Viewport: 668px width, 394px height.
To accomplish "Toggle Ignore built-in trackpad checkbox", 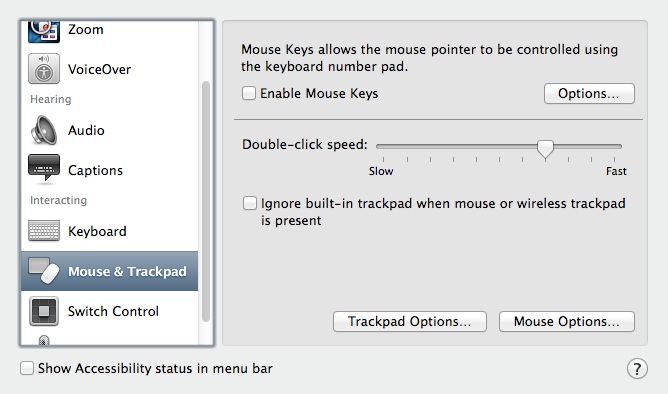I will point(250,203).
